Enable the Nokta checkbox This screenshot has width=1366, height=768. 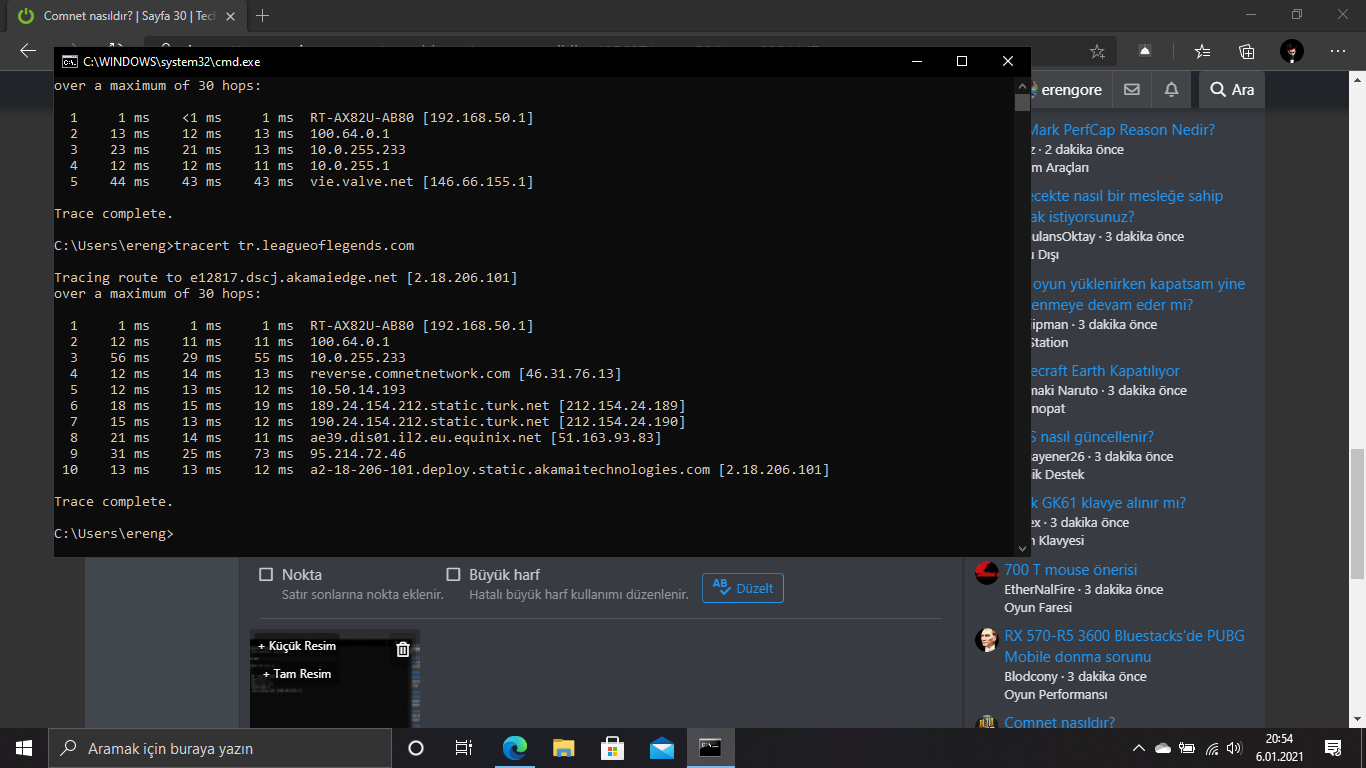pyautogui.click(x=266, y=574)
